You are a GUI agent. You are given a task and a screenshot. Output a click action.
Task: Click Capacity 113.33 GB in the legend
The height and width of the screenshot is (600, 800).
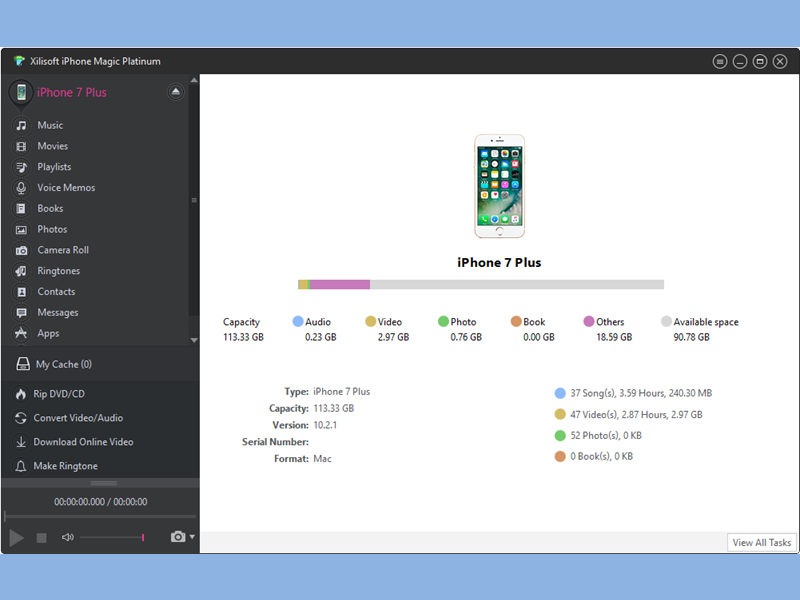[243, 330]
